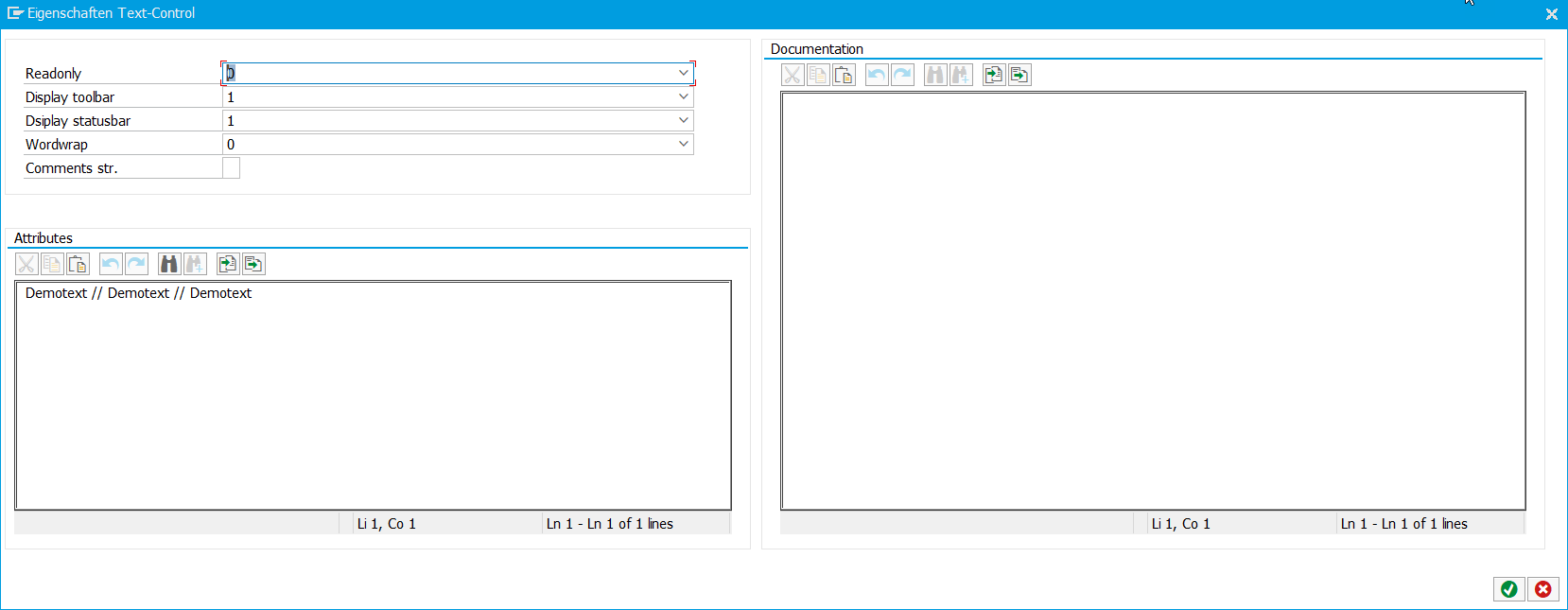Click the Paste icon in Attributes toolbar

[78, 264]
